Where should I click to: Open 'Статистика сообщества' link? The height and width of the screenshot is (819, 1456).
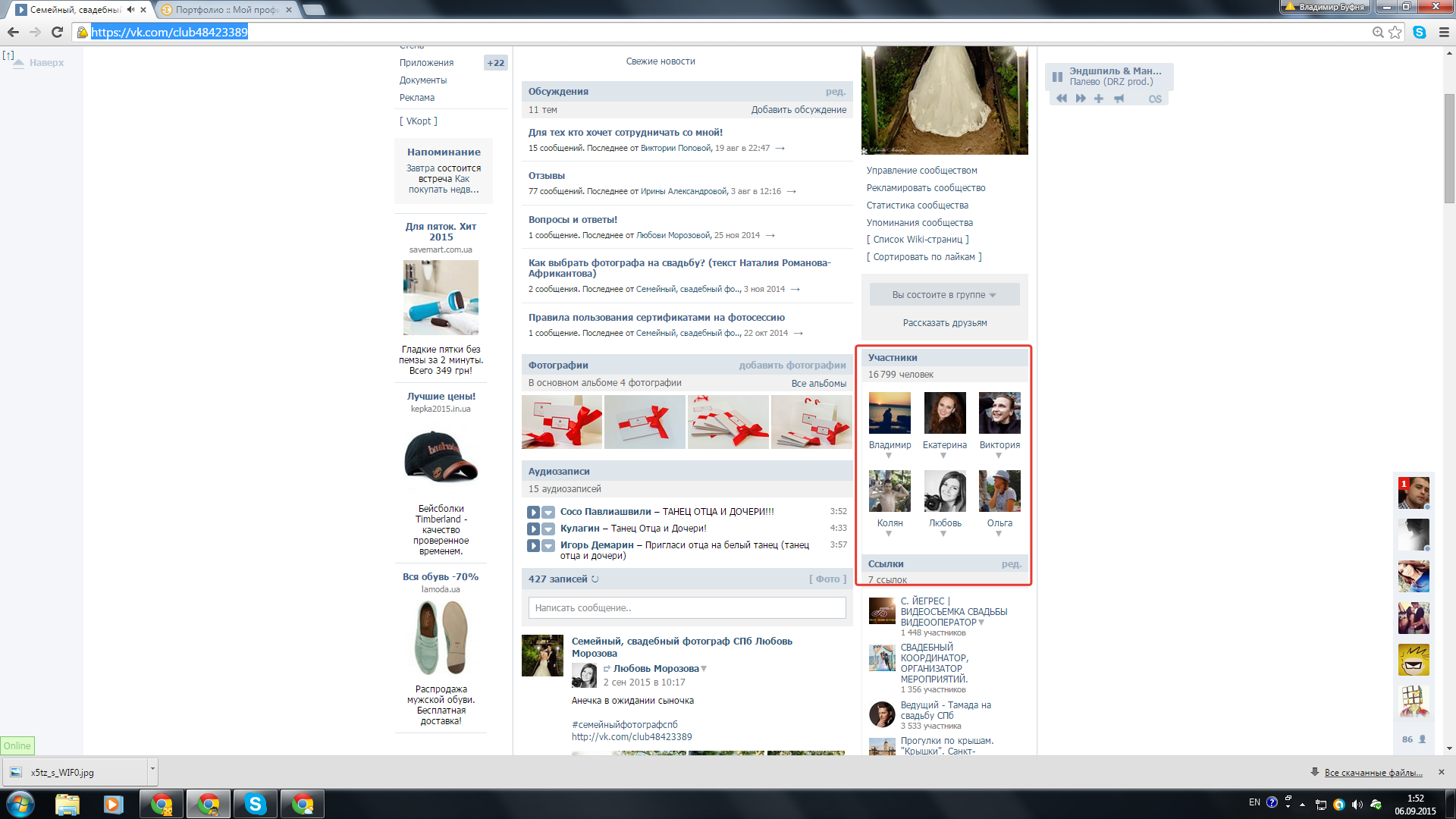tap(918, 206)
